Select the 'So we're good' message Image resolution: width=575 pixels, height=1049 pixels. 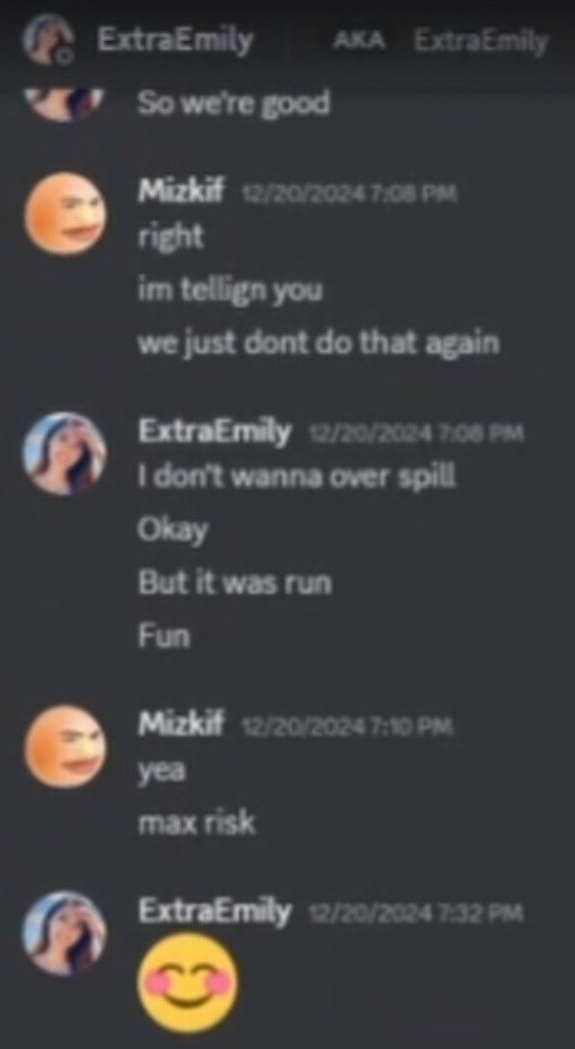coord(234,104)
